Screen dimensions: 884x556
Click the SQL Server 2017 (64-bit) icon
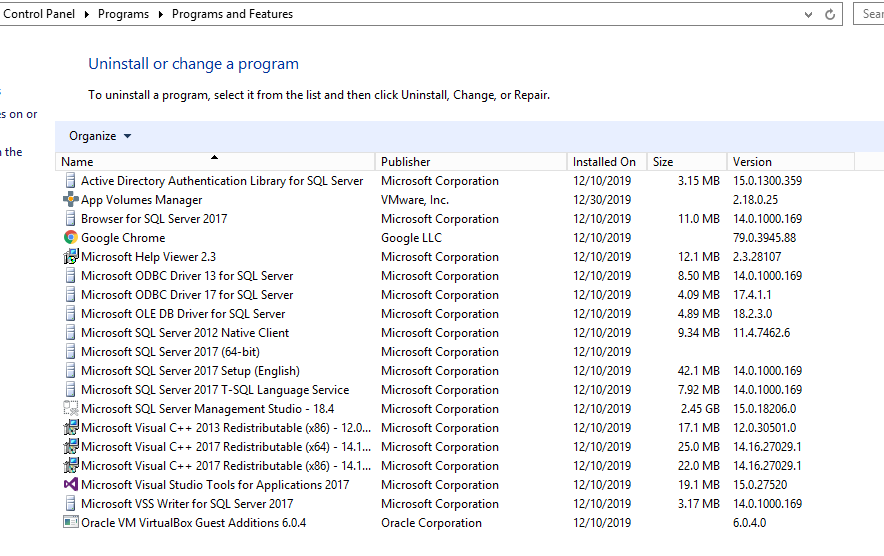(x=70, y=351)
